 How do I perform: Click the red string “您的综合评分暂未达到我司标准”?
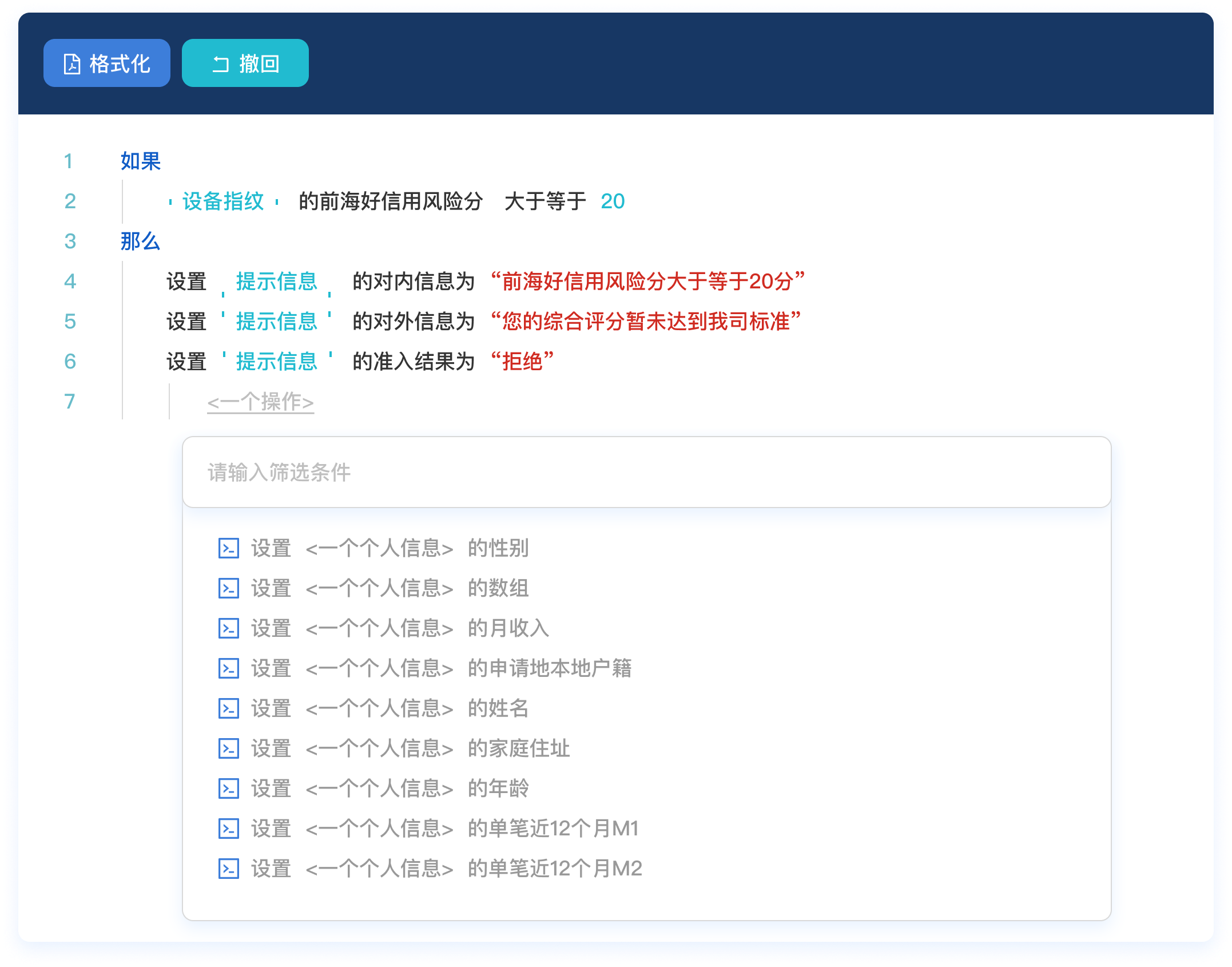coord(646,322)
